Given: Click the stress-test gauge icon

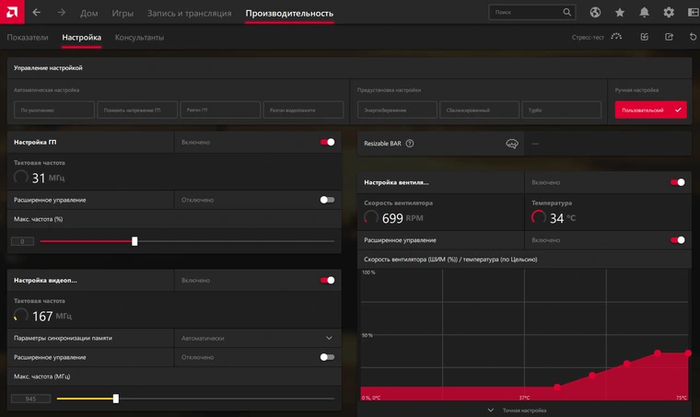Looking at the screenshot, I should click(616, 38).
